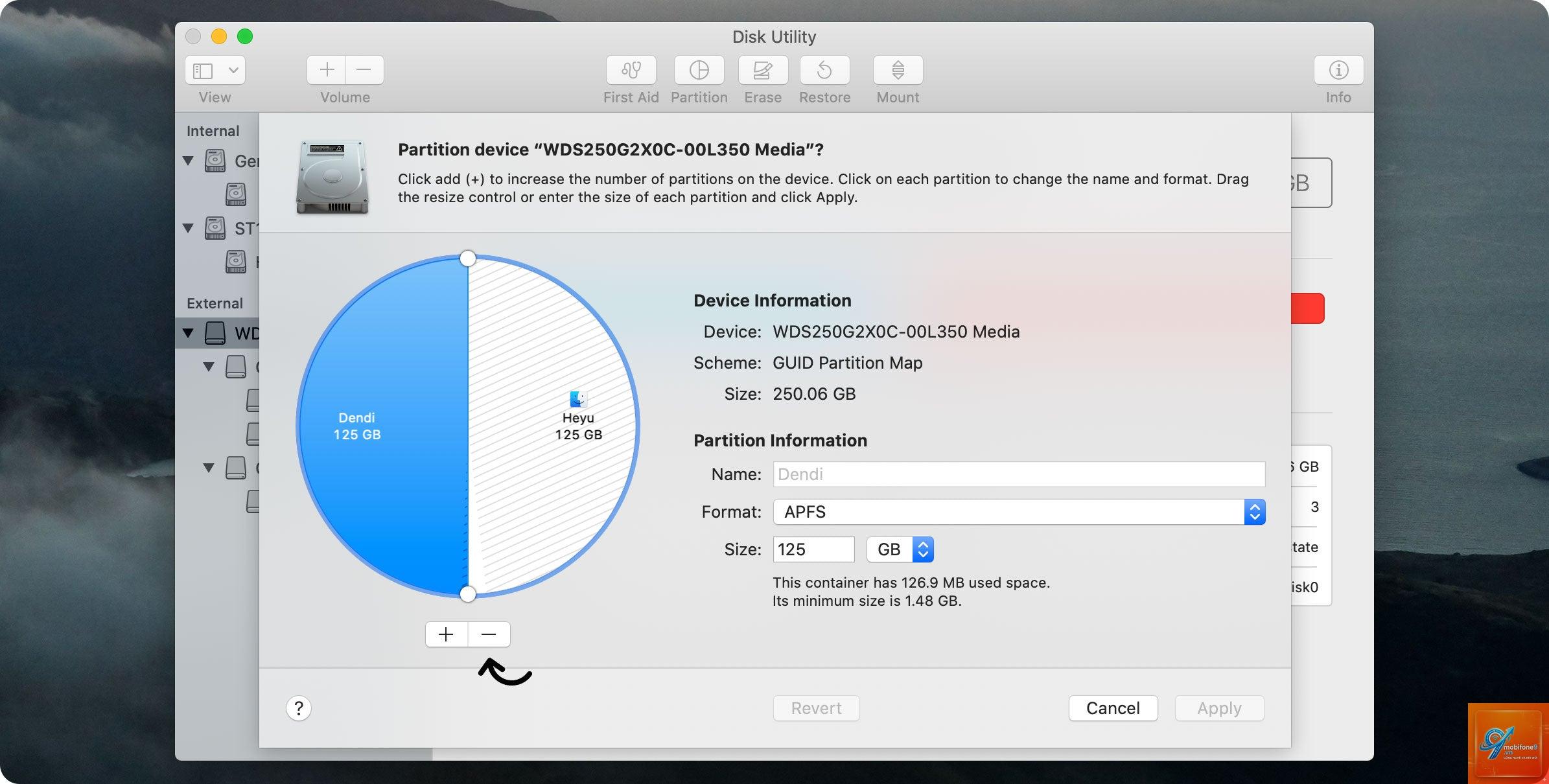Click the 250.06 GB size text
Viewport: 1549px width, 784px height.
pos(814,394)
